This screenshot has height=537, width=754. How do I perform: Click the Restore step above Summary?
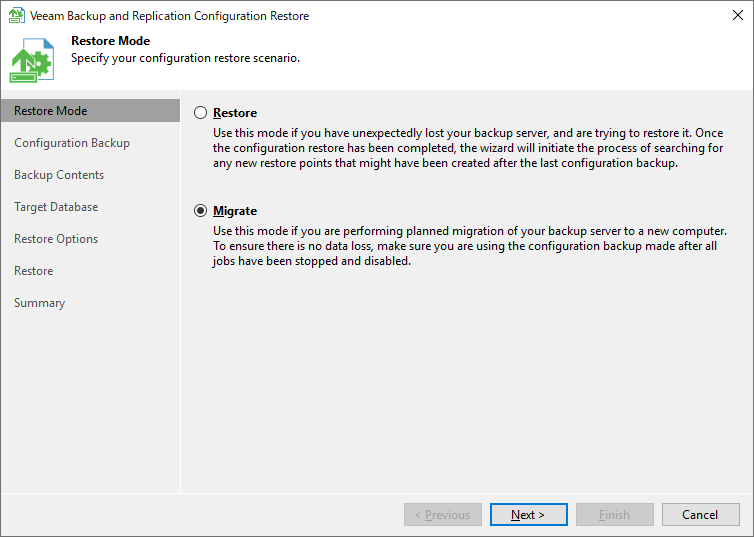click(x=33, y=271)
